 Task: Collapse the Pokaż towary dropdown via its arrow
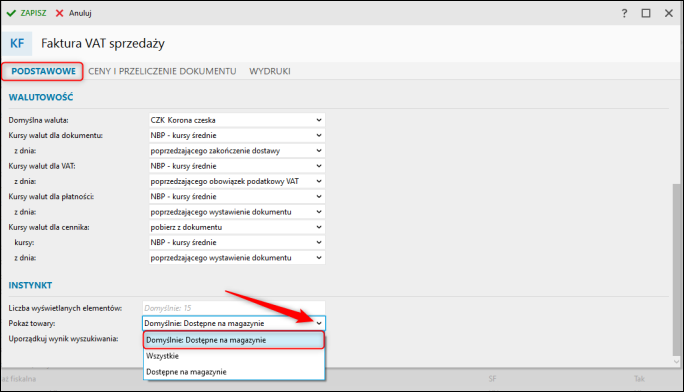(x=319, y=323)
